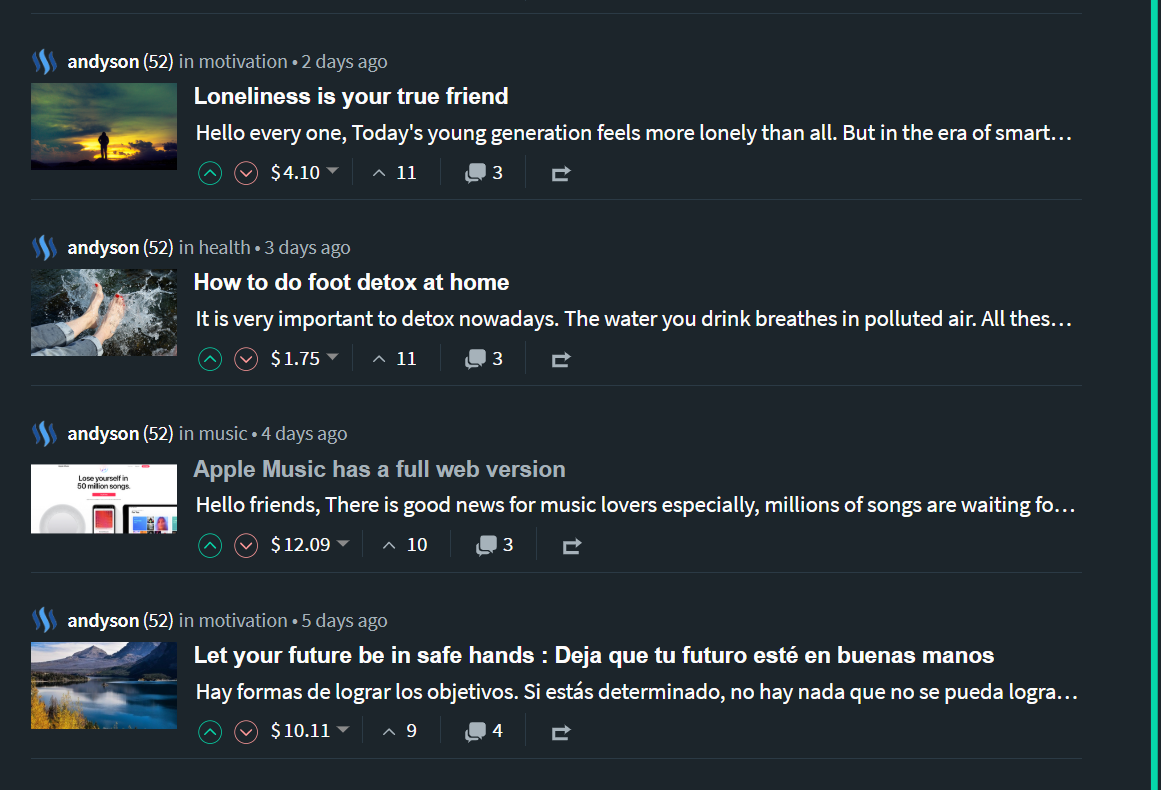Resteem the Let your future be safe post
This screenshot has height=790, width=1161.
tap(561, 733)
